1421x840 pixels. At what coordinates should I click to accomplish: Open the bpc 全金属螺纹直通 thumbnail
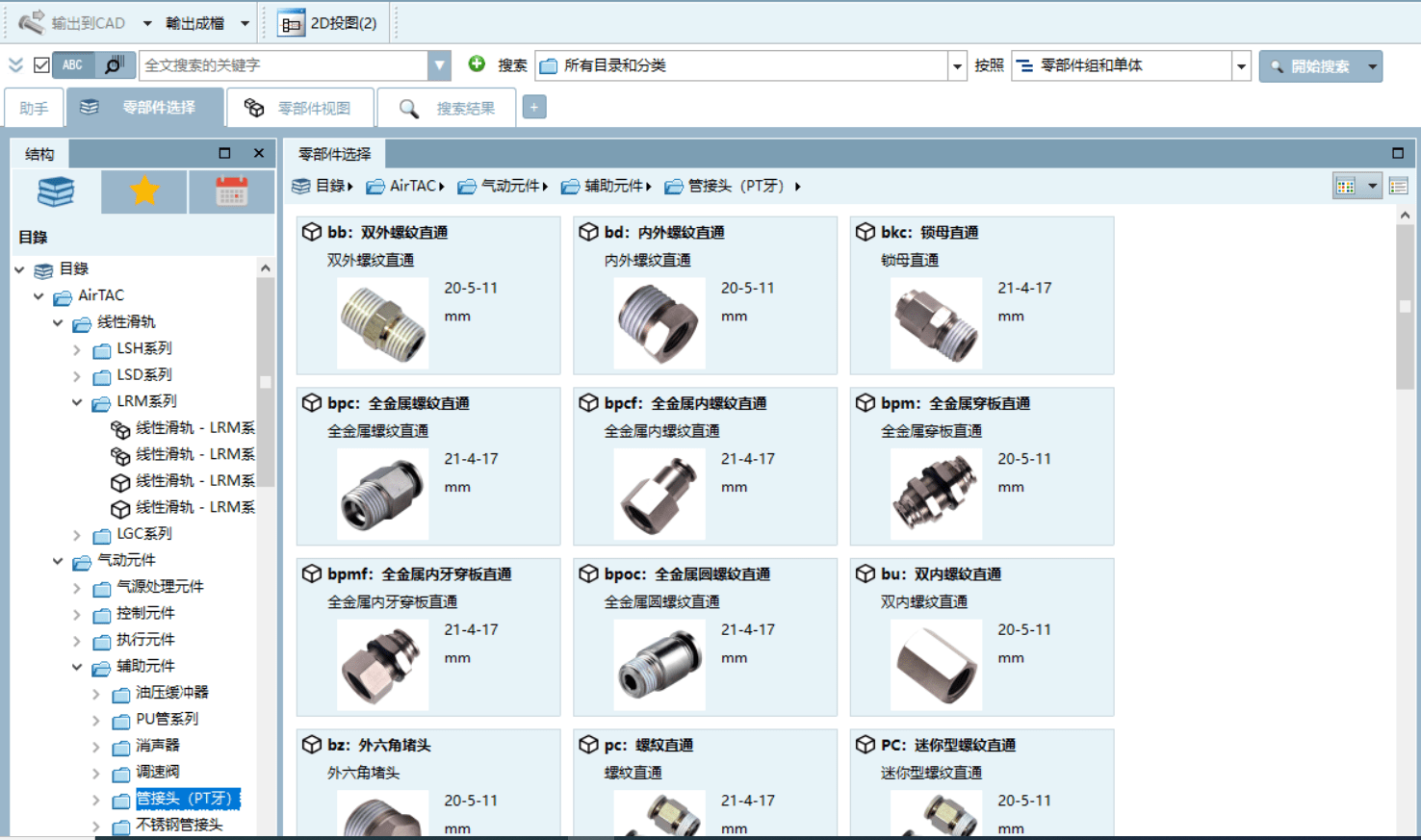click(382, 495)
